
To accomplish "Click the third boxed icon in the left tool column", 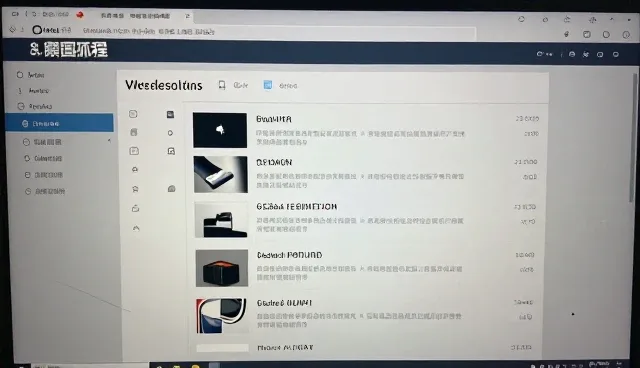I will pyautogui.click(x=134, y=151).
